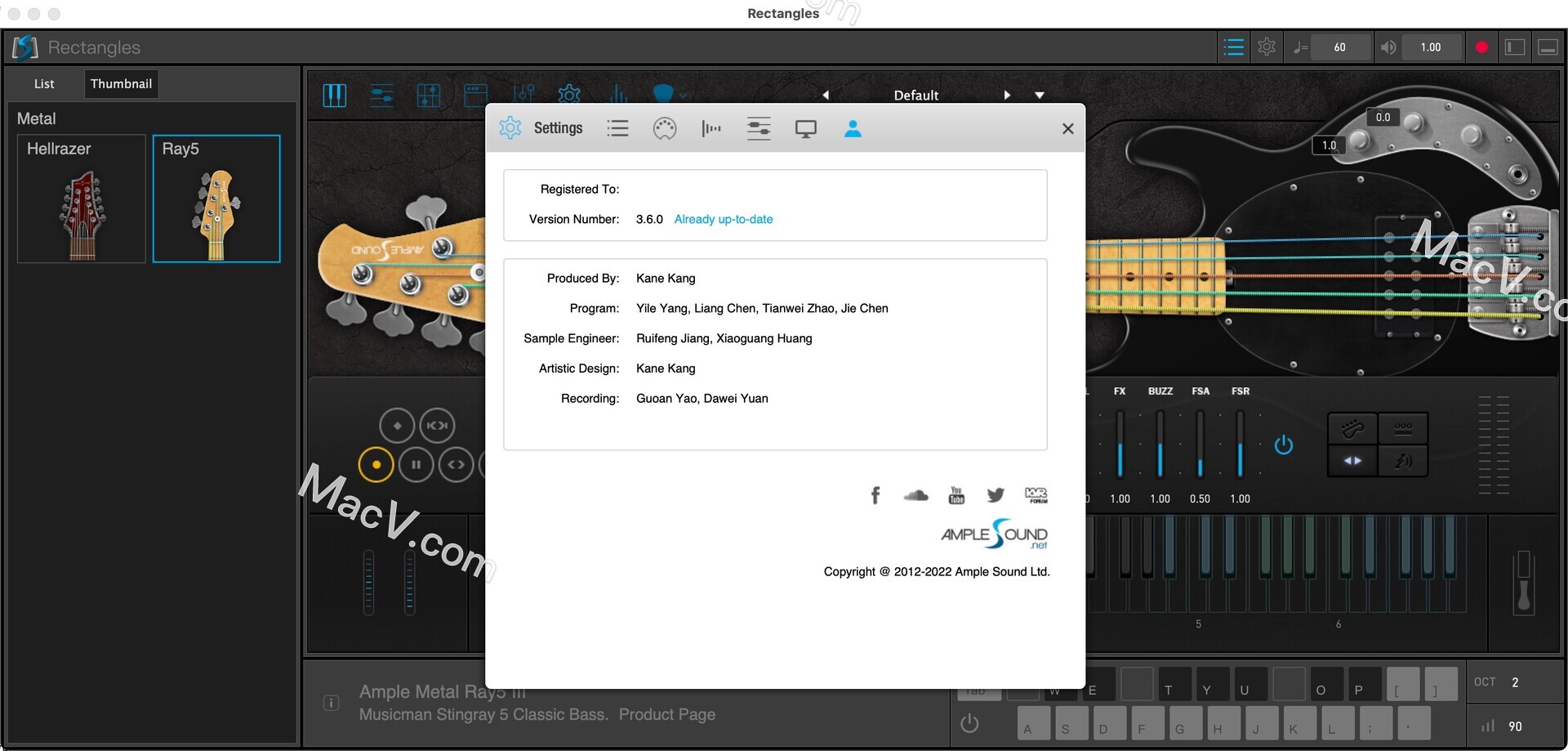Click the loop arrows circle button
This screenshot has width=1568, height=751.
pos(457,464)
